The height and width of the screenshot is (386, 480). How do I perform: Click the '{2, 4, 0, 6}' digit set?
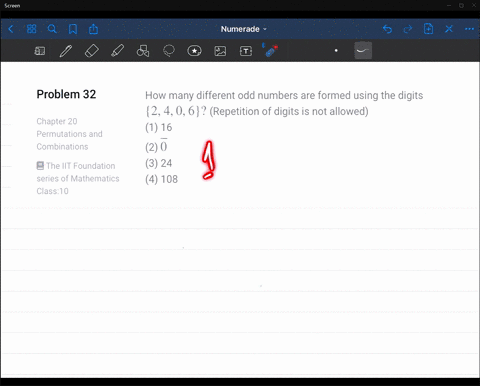pos(172,111)
